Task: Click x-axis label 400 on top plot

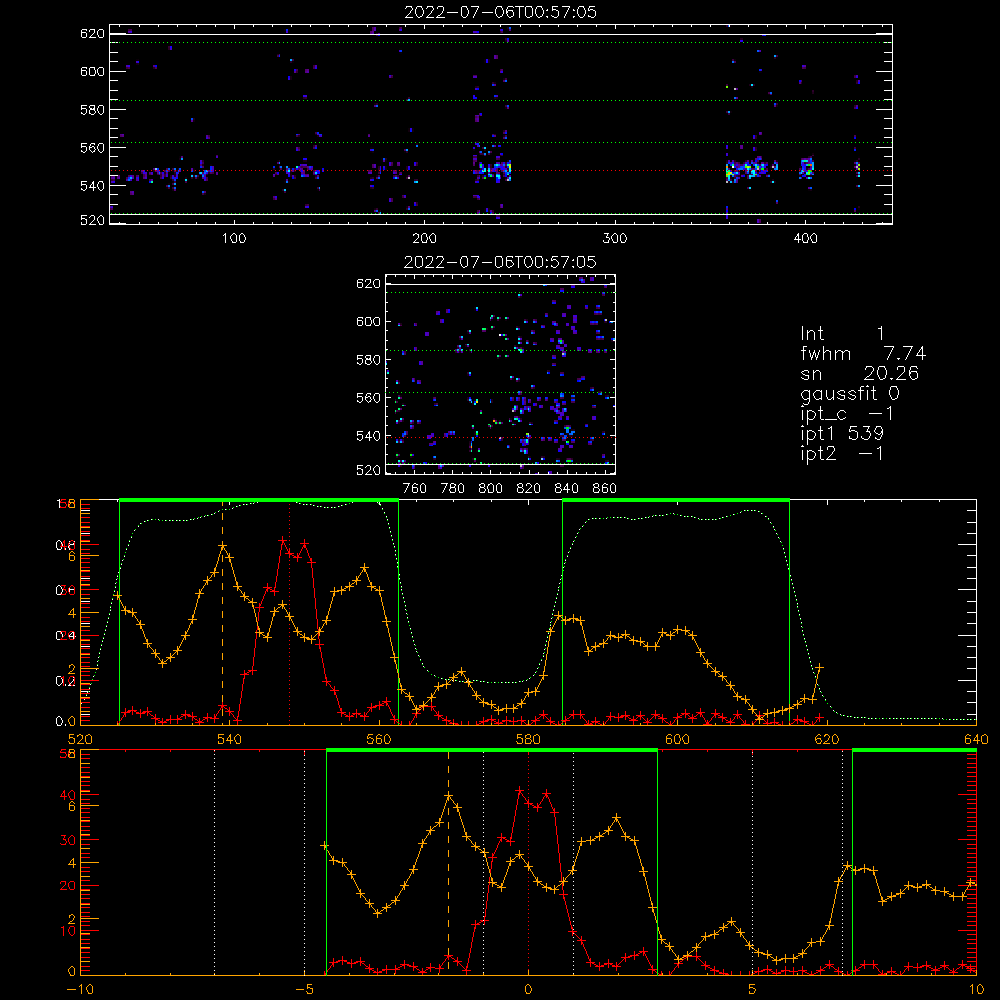Action: click(805, 239)
